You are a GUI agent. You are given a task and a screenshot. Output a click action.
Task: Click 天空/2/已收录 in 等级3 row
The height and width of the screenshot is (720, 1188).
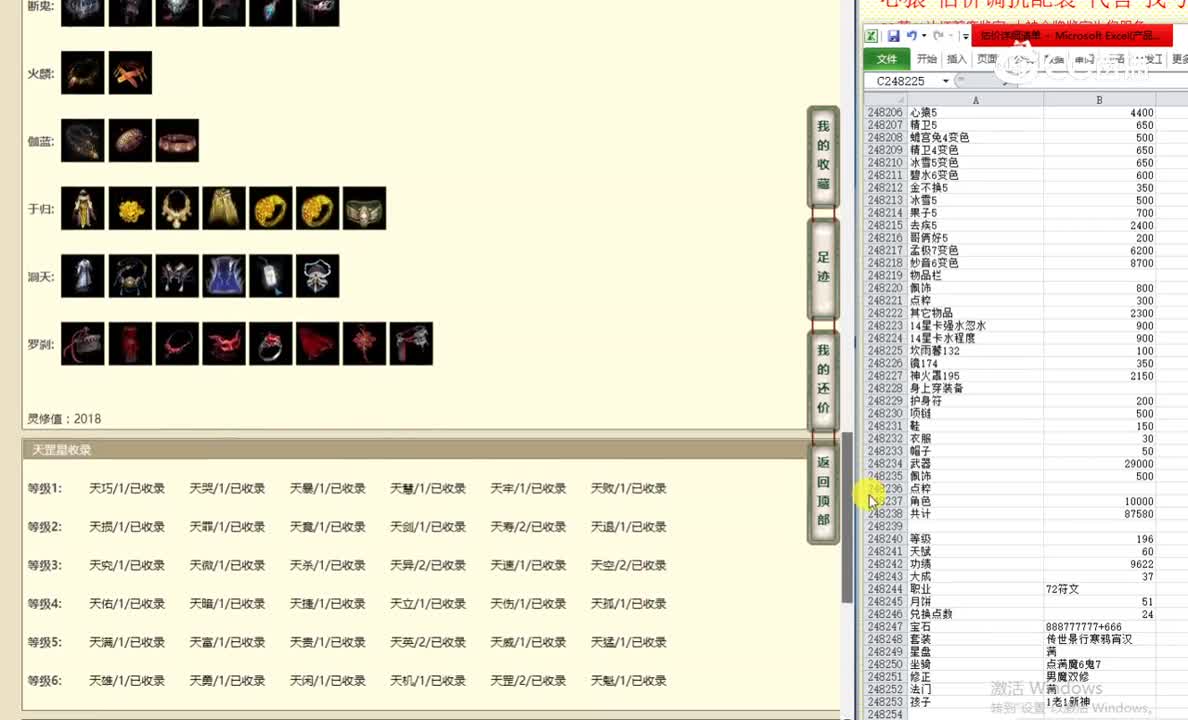(x=629, y=565)
